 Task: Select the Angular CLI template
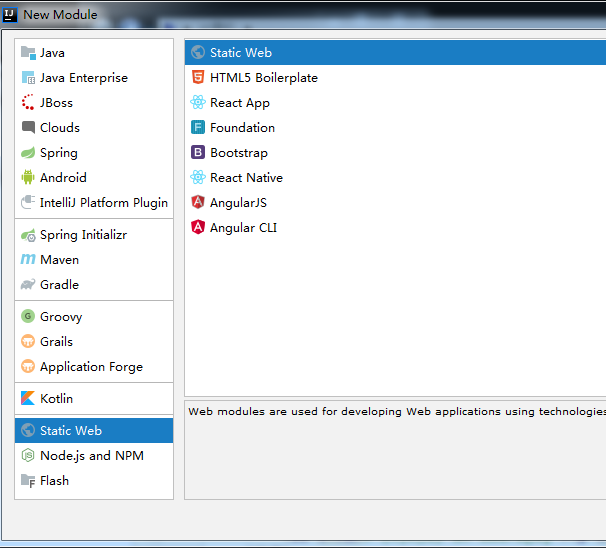[395, 228]
